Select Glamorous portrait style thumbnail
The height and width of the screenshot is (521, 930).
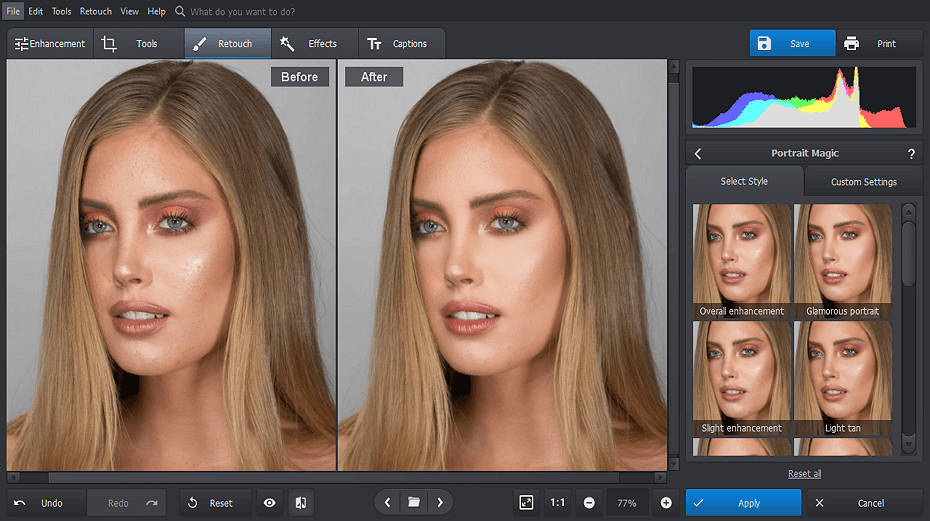[x=843, y=260]
